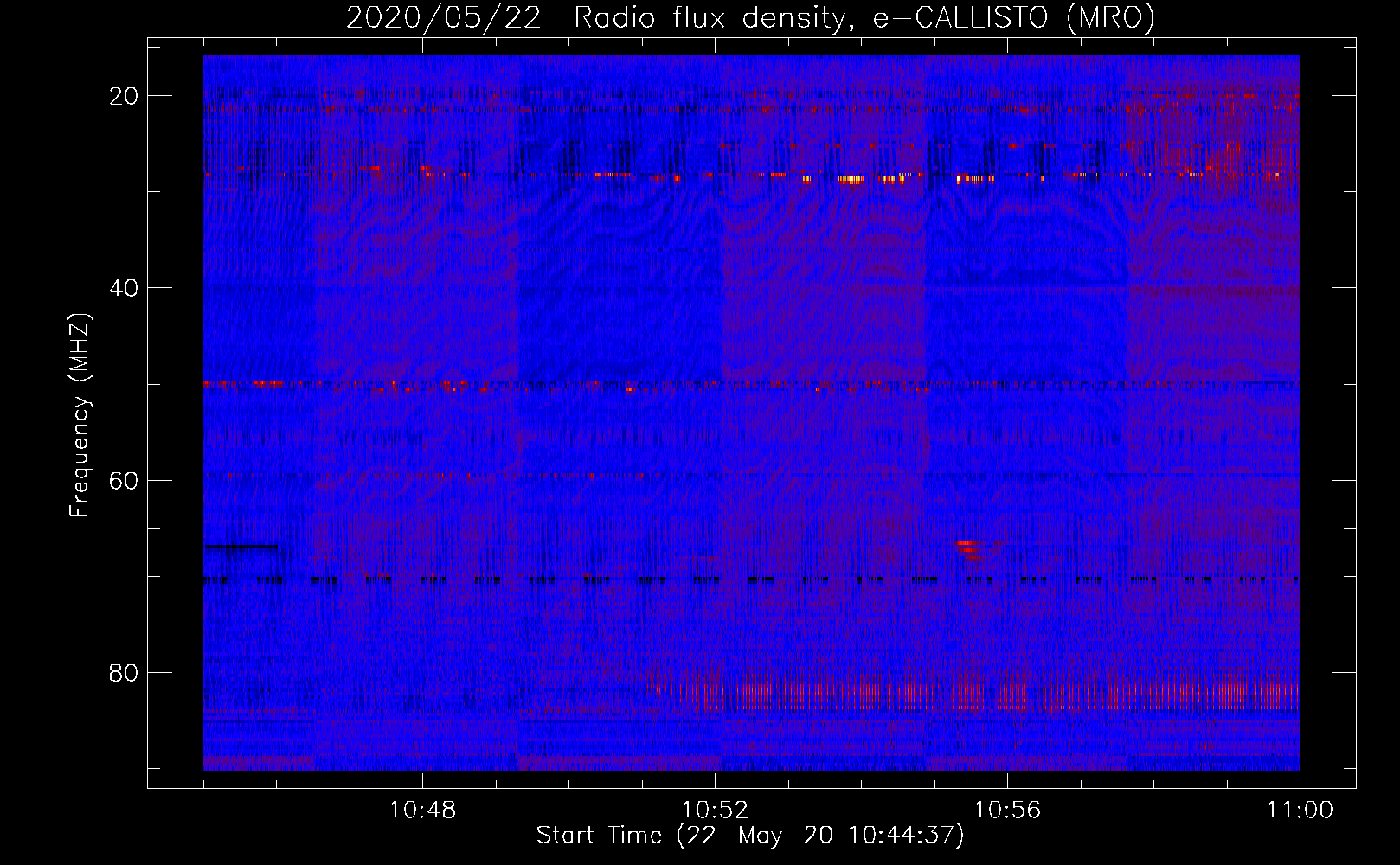Click the 20 MHz frequency tick label
This screenshot has height=865, width=1400.
pyautogui.click(x=124, y=96)
